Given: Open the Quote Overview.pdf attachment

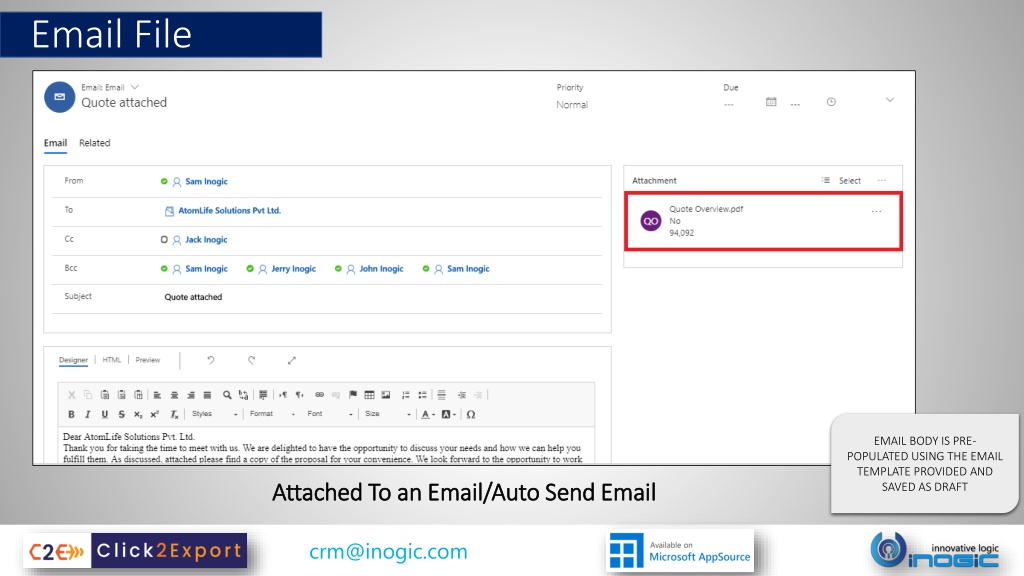Looking at the screenshot, I should pyautogui.click(x=706, y=209).
